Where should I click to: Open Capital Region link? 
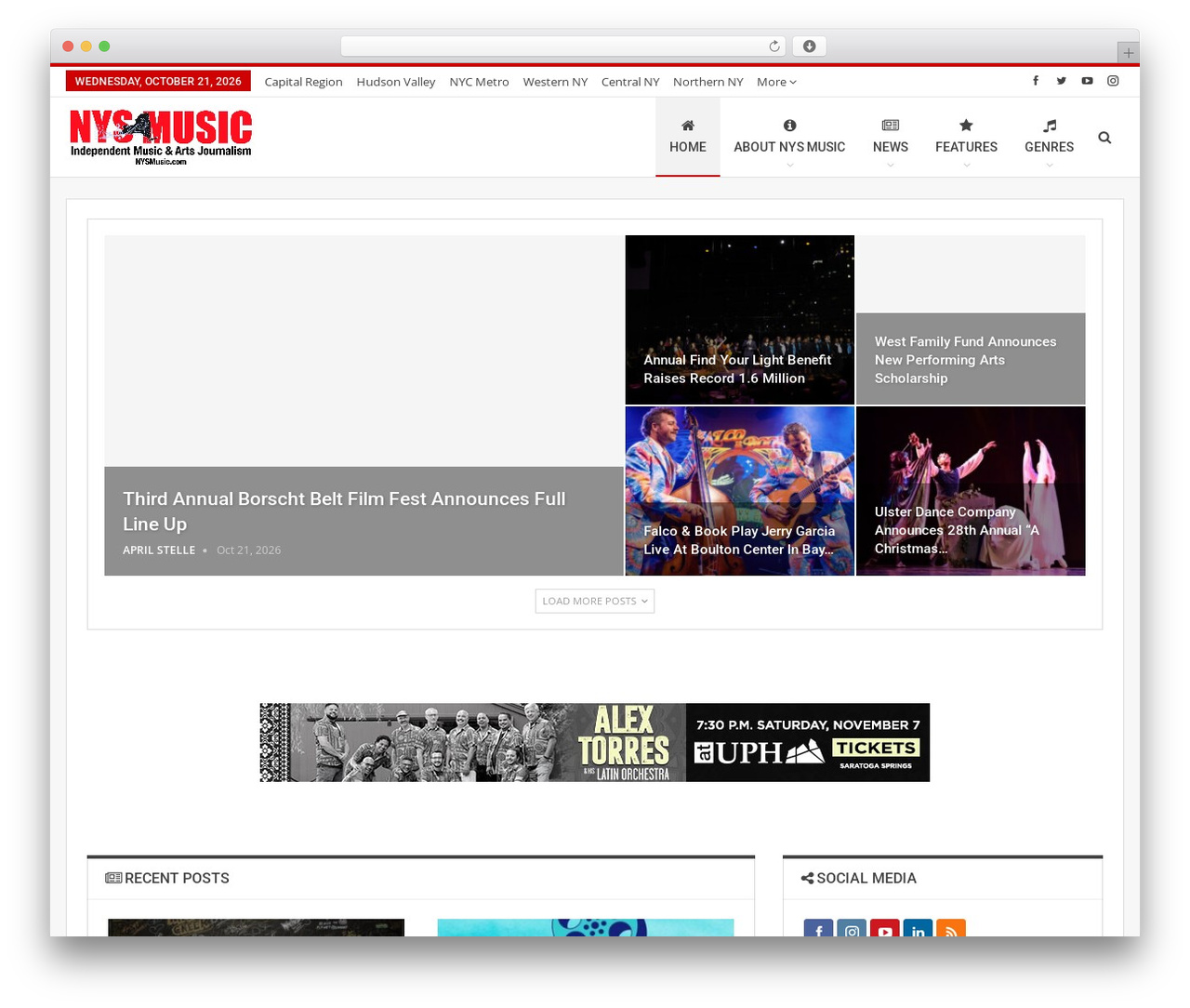[x=303, y=82]
